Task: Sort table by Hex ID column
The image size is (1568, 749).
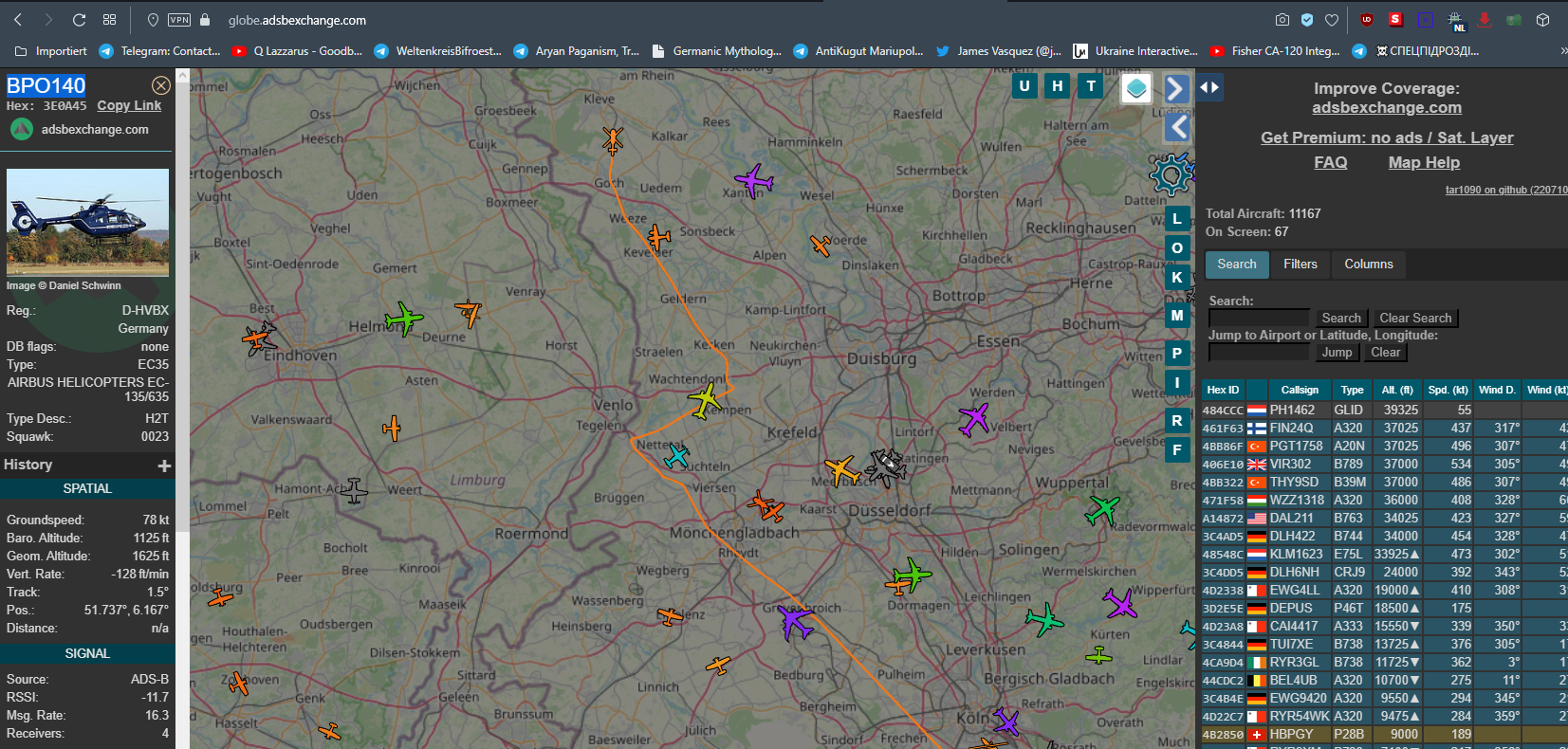Action: tap(1223, 390)
